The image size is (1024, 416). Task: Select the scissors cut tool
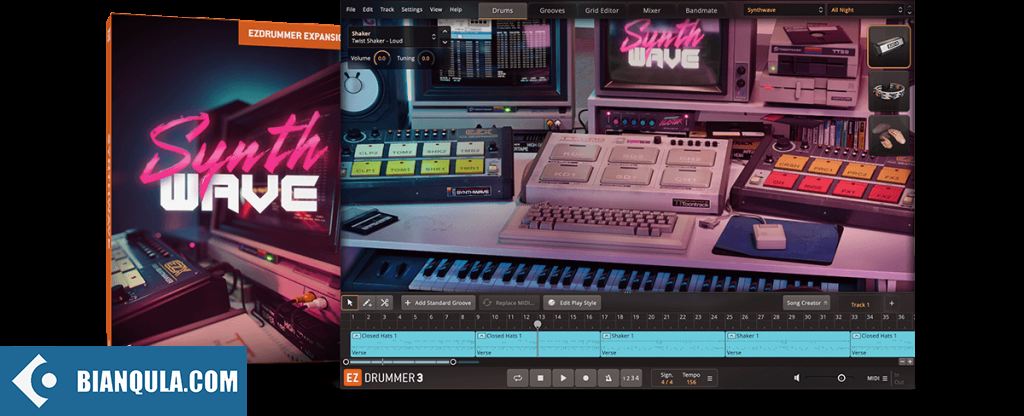pyautogui.click(x=385, y=303)
